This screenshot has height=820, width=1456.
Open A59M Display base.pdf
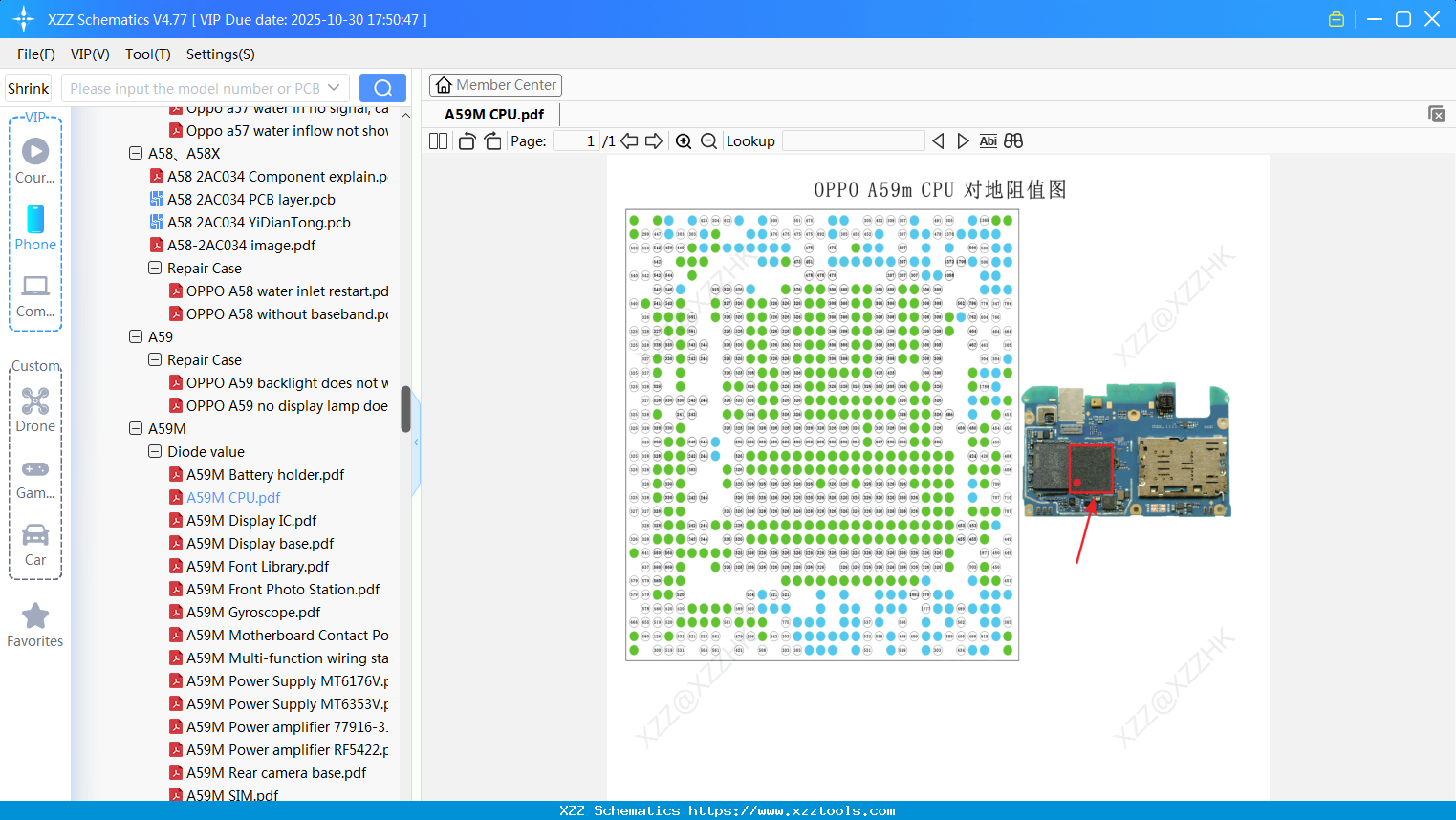click(251, 543)
